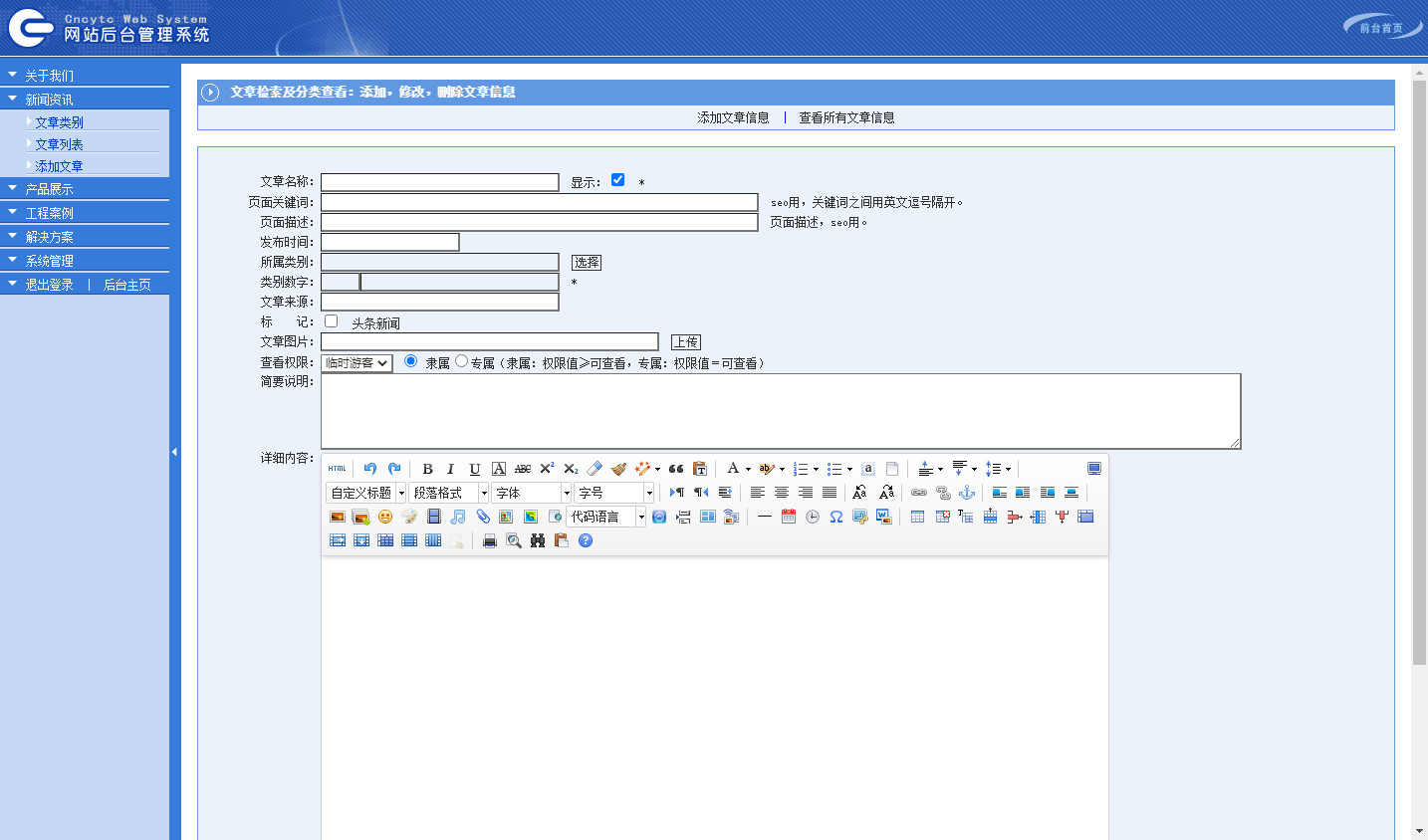Viewport: 1428px width, 840px height.
Task: Open the 字体 font dropdown
Action: (x=532, y=493)
